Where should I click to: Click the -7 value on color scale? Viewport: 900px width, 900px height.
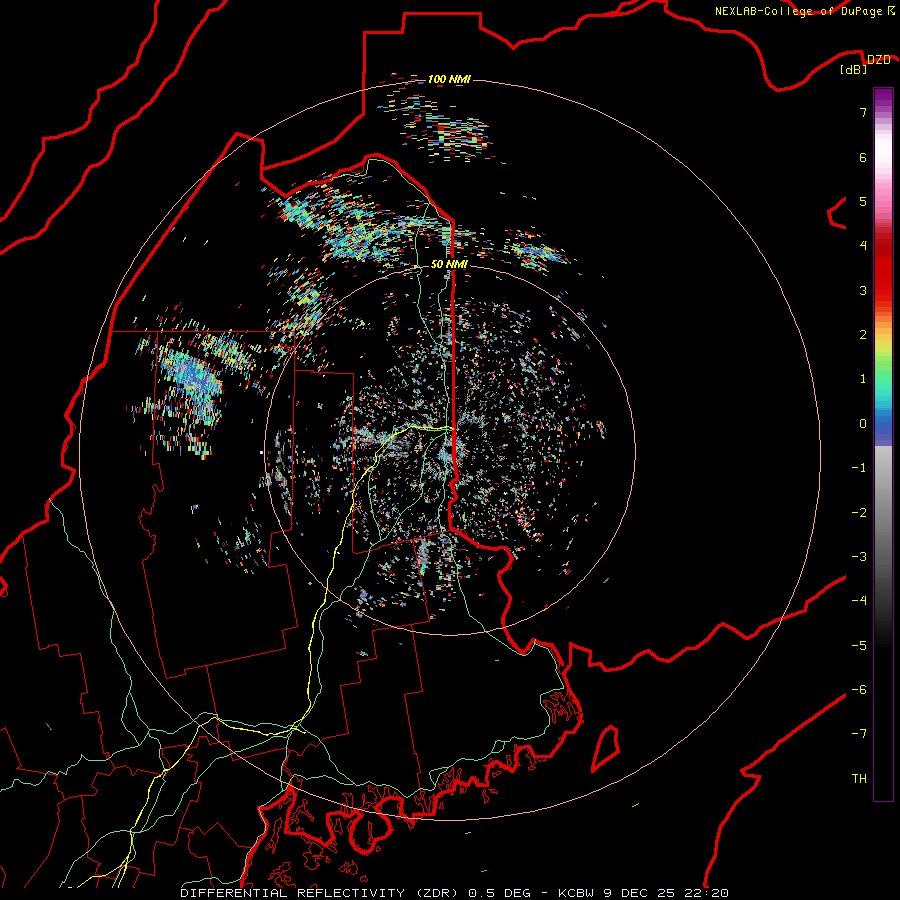(x=859, y=734)
